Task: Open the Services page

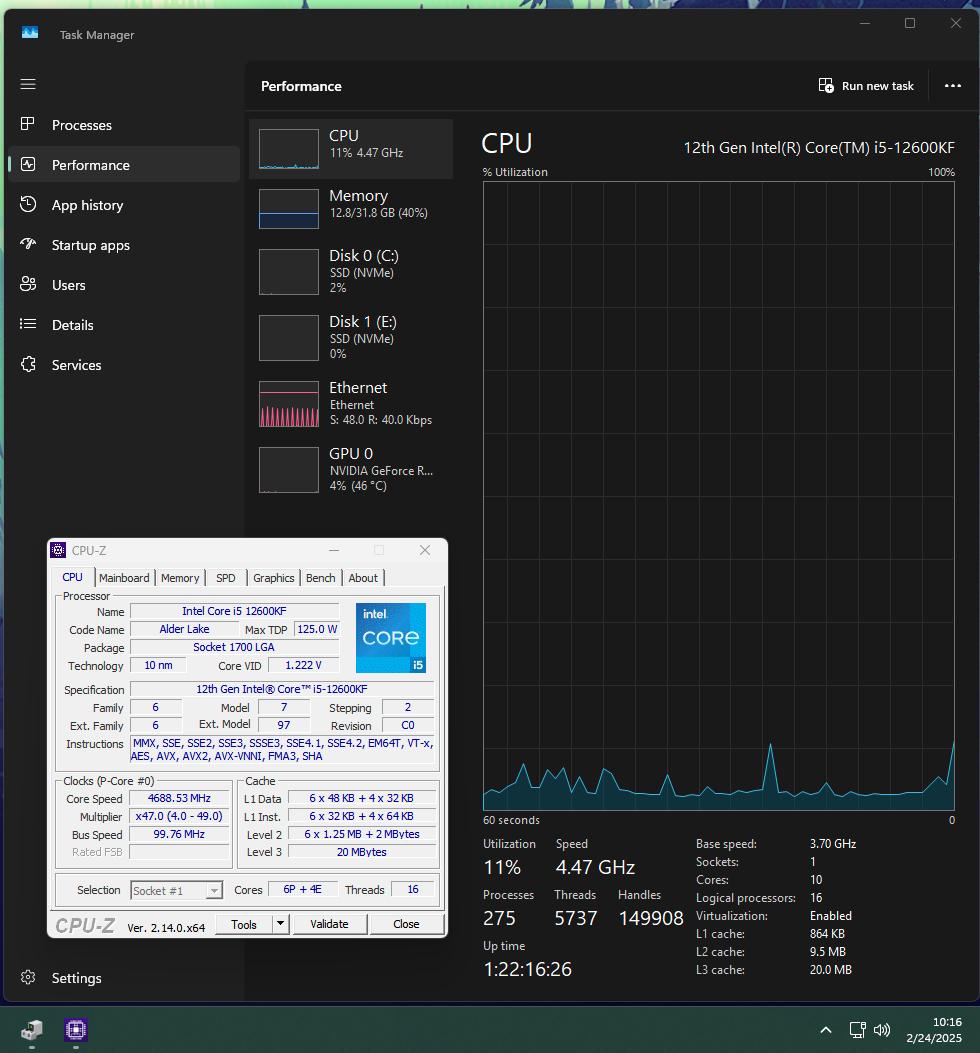Action: click(124, 365)
